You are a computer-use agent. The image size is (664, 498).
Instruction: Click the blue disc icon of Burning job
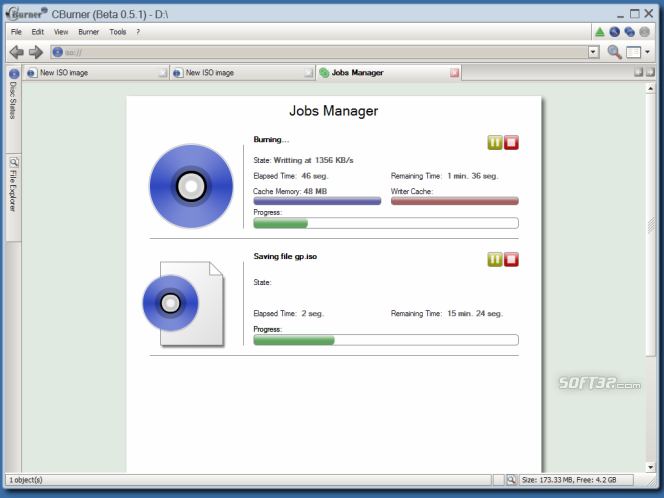[191, 186]
